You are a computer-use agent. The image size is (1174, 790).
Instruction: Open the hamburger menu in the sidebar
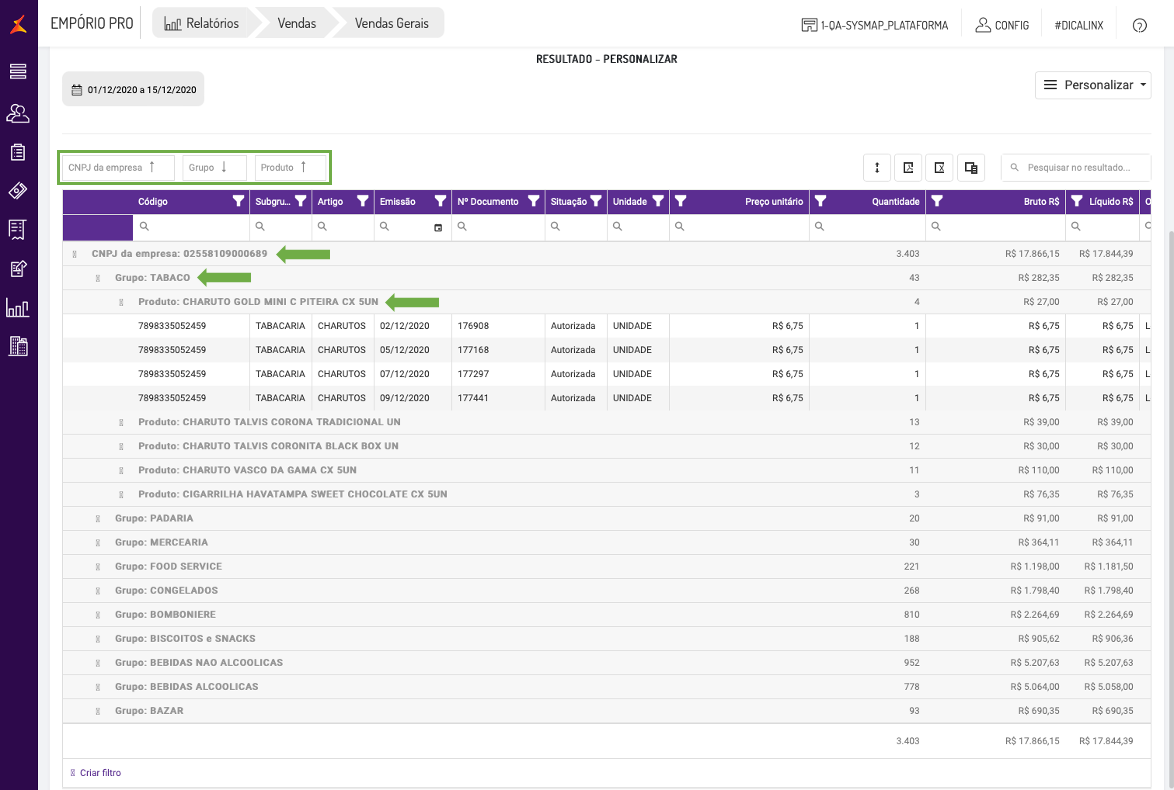pyautogui.click(x=18, y=71)
